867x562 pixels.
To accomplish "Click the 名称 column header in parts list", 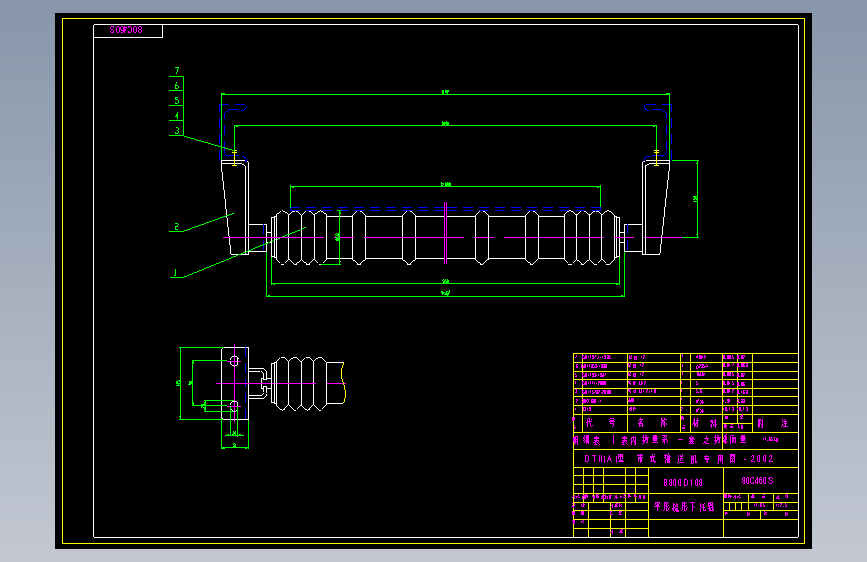I will [652, 423].
